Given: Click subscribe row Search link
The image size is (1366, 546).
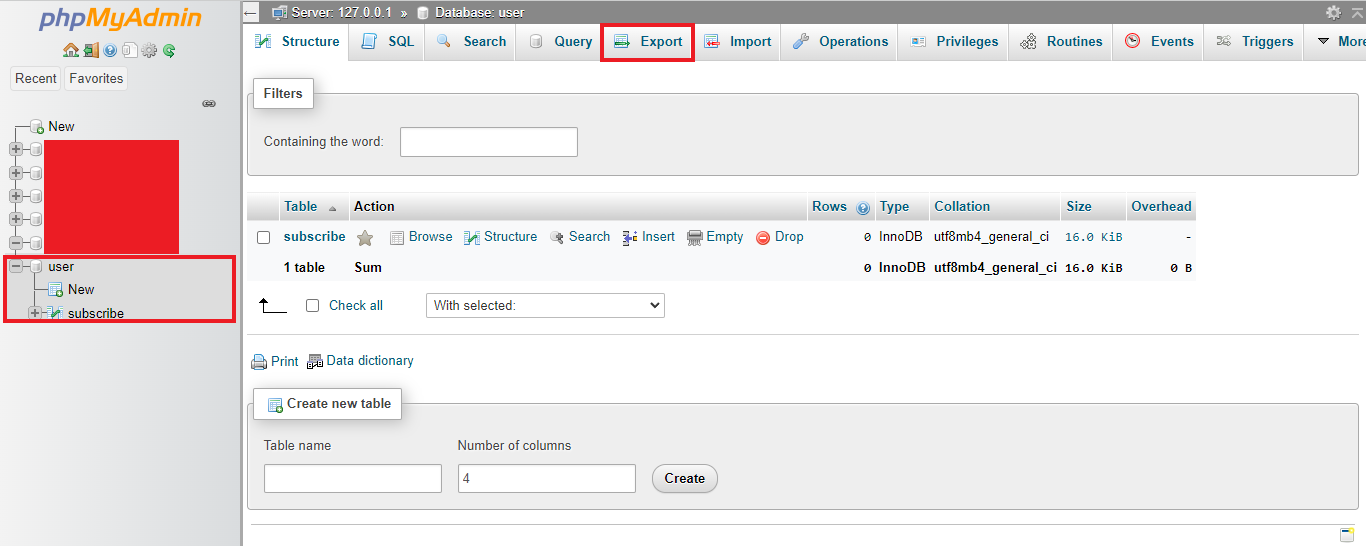Looking at the screenshot, I should point(580,237).
